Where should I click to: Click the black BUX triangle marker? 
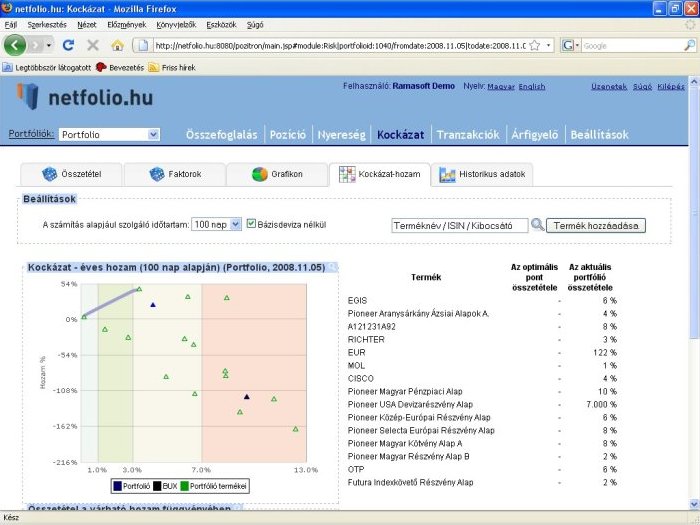(x=247, y=396)
